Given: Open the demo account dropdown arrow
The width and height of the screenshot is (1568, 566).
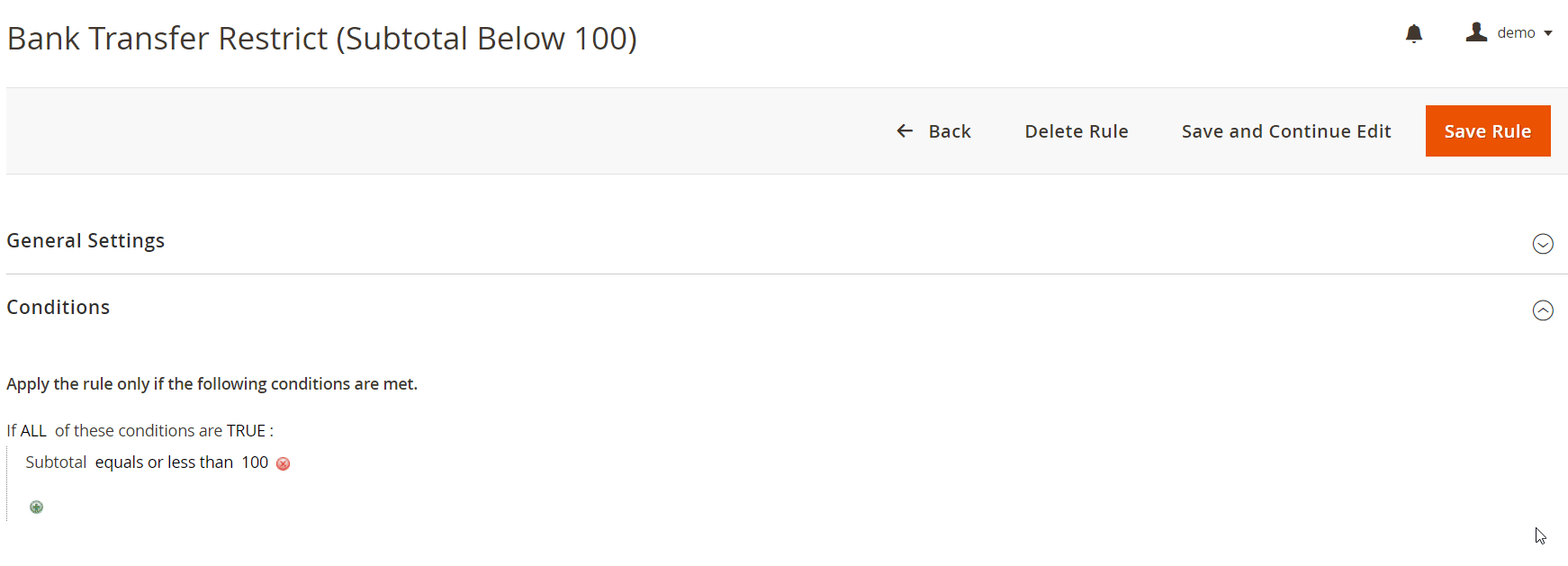Looking at the screenshot, I should click(x=1548, y=33).
